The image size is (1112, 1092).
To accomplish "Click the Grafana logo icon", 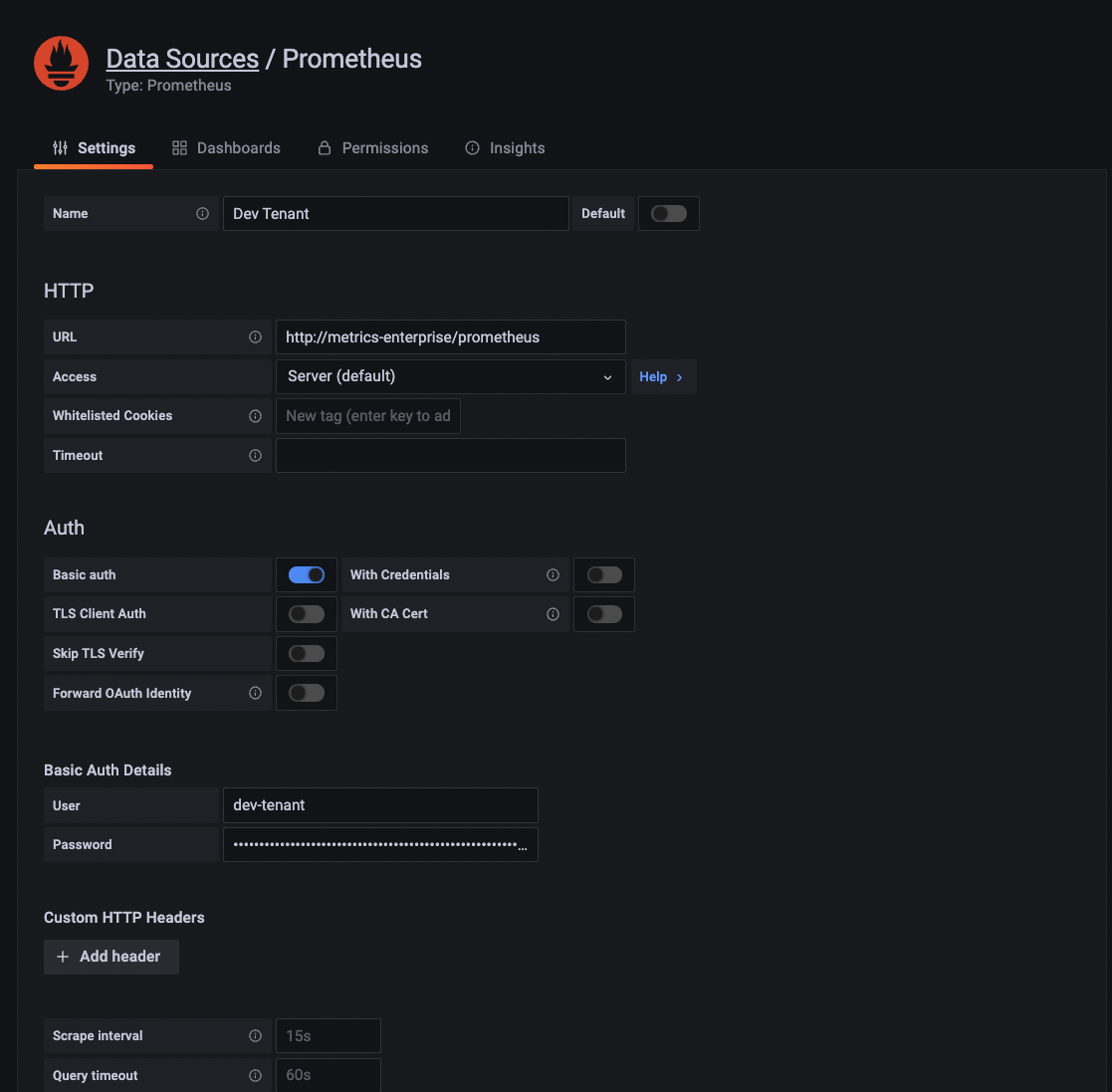I will (x=61, y=63).
